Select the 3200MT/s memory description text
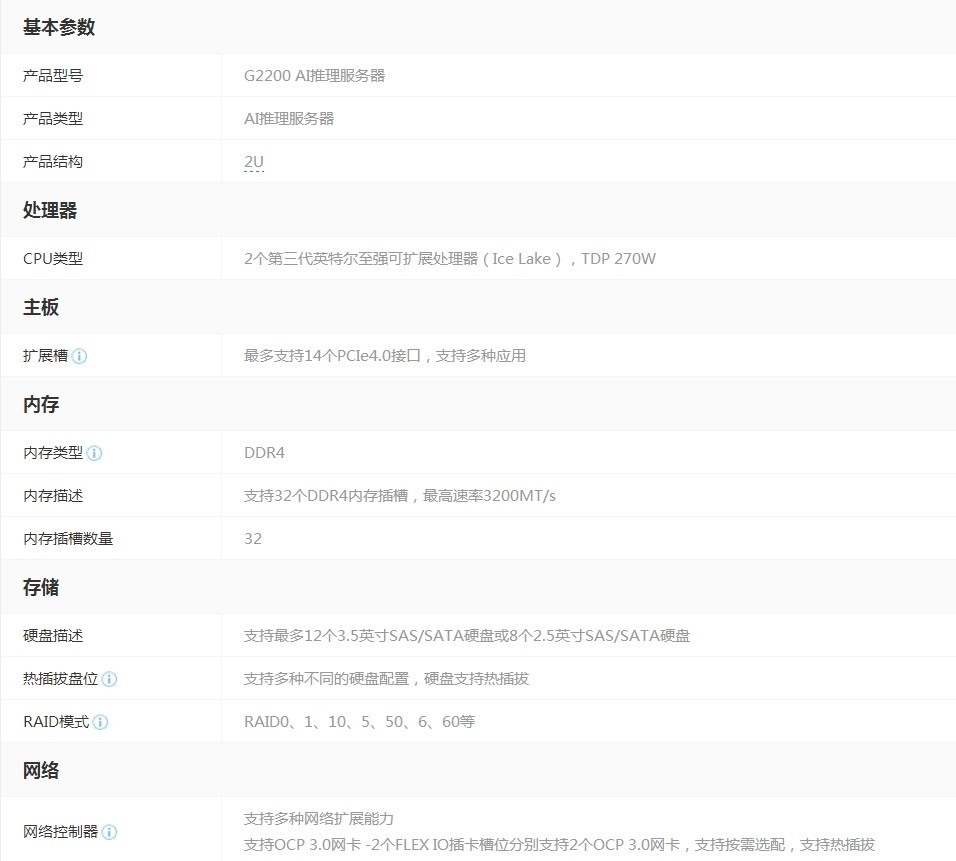Screen dimensions: 956x861 (x=399, y=496)
